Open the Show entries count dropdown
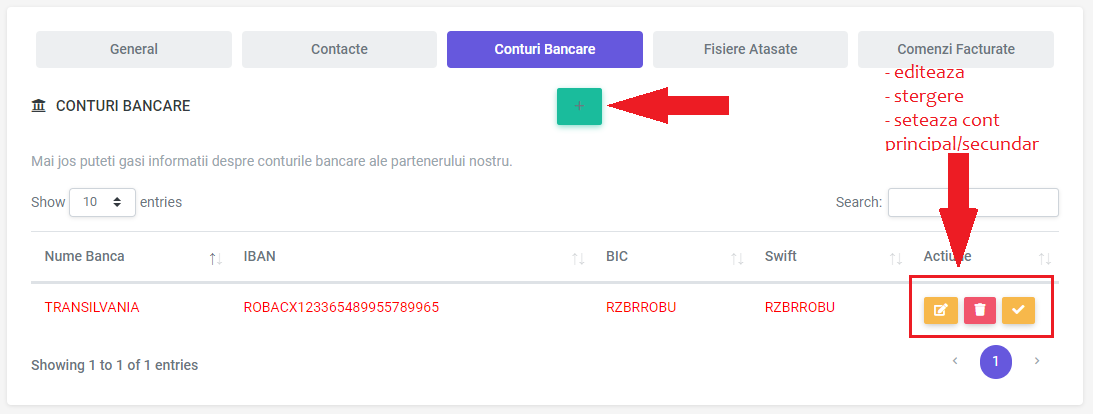This screenshot has width=1093, height=414. 102,202
